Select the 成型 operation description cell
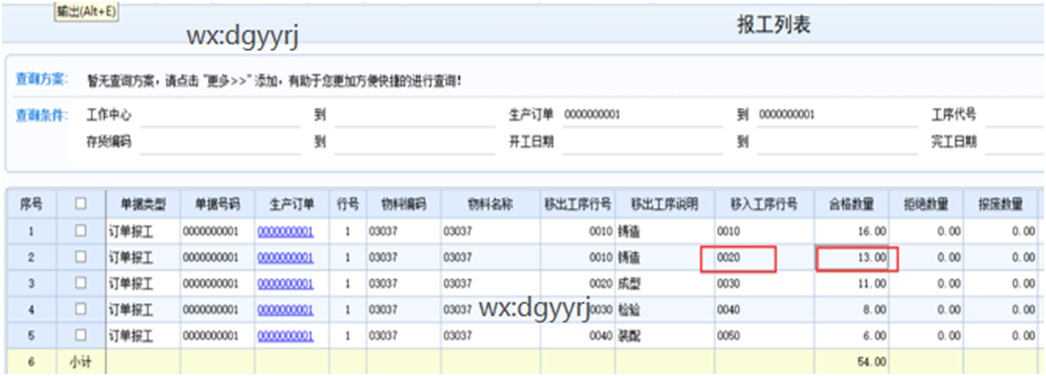The image size is (1046, 376). tap(664, 283)
